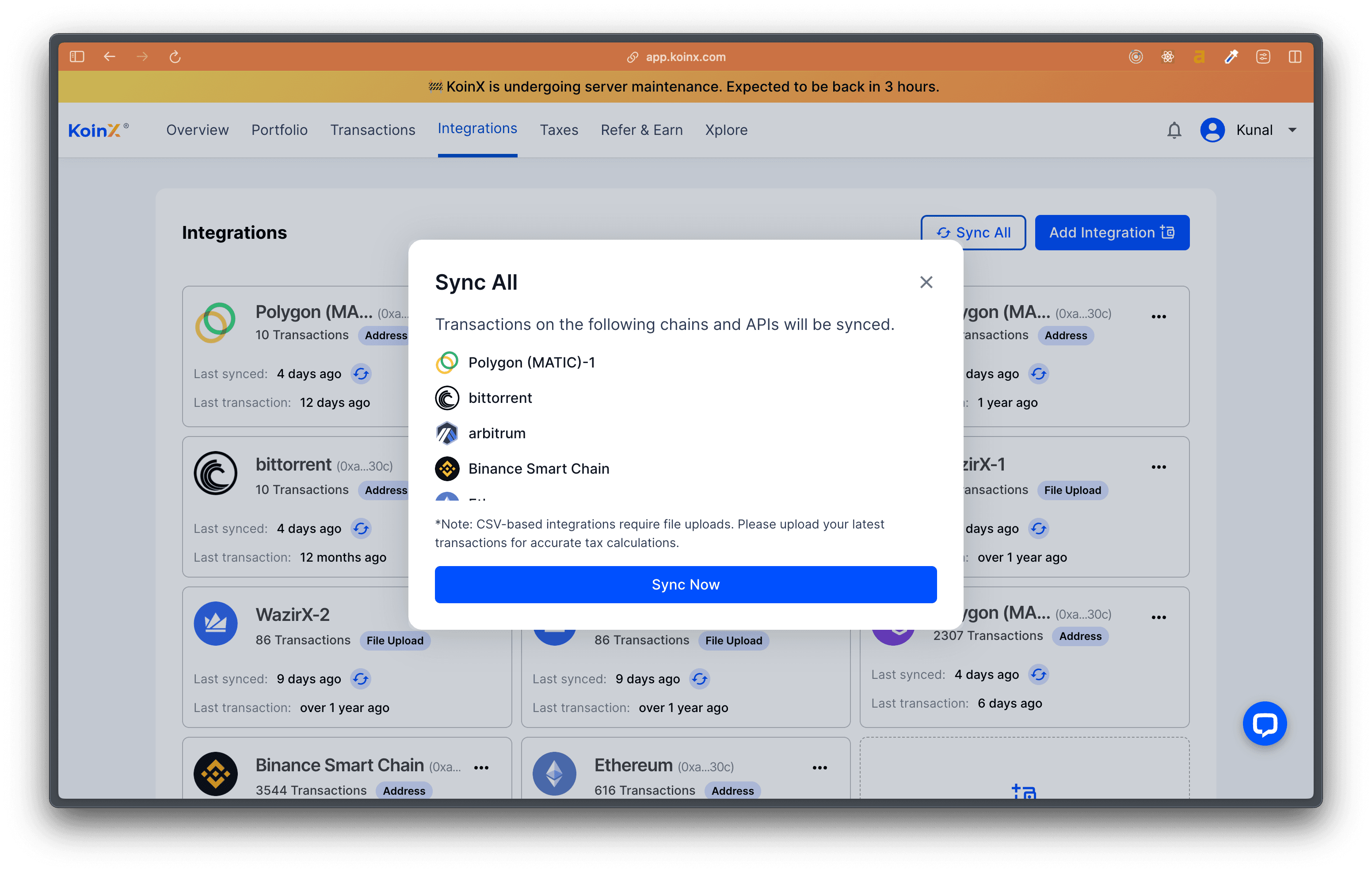
Task: Click Polygon icon in sync dialog
Action: (447, 363)
